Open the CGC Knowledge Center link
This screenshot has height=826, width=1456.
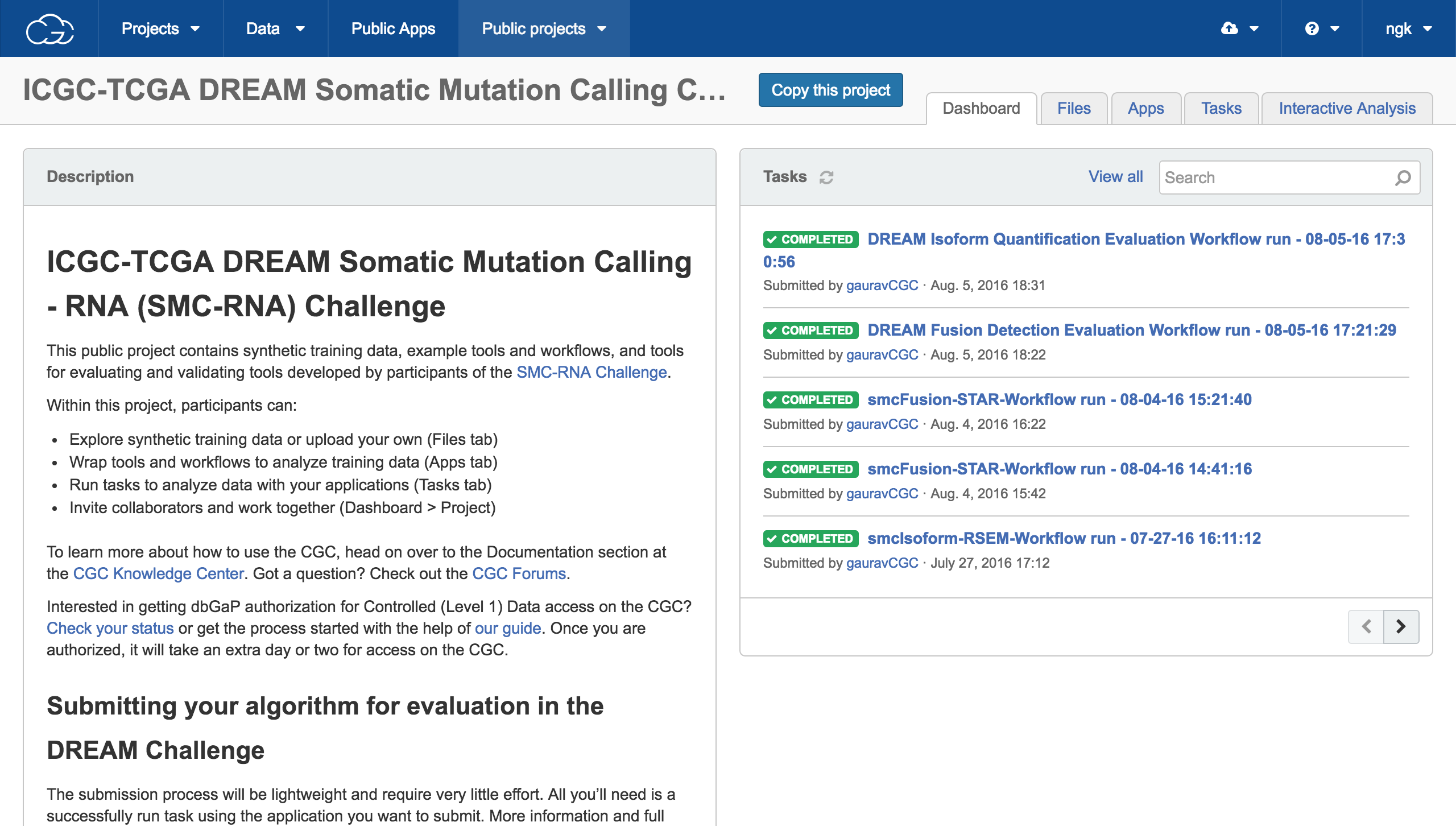click(159, 573)
